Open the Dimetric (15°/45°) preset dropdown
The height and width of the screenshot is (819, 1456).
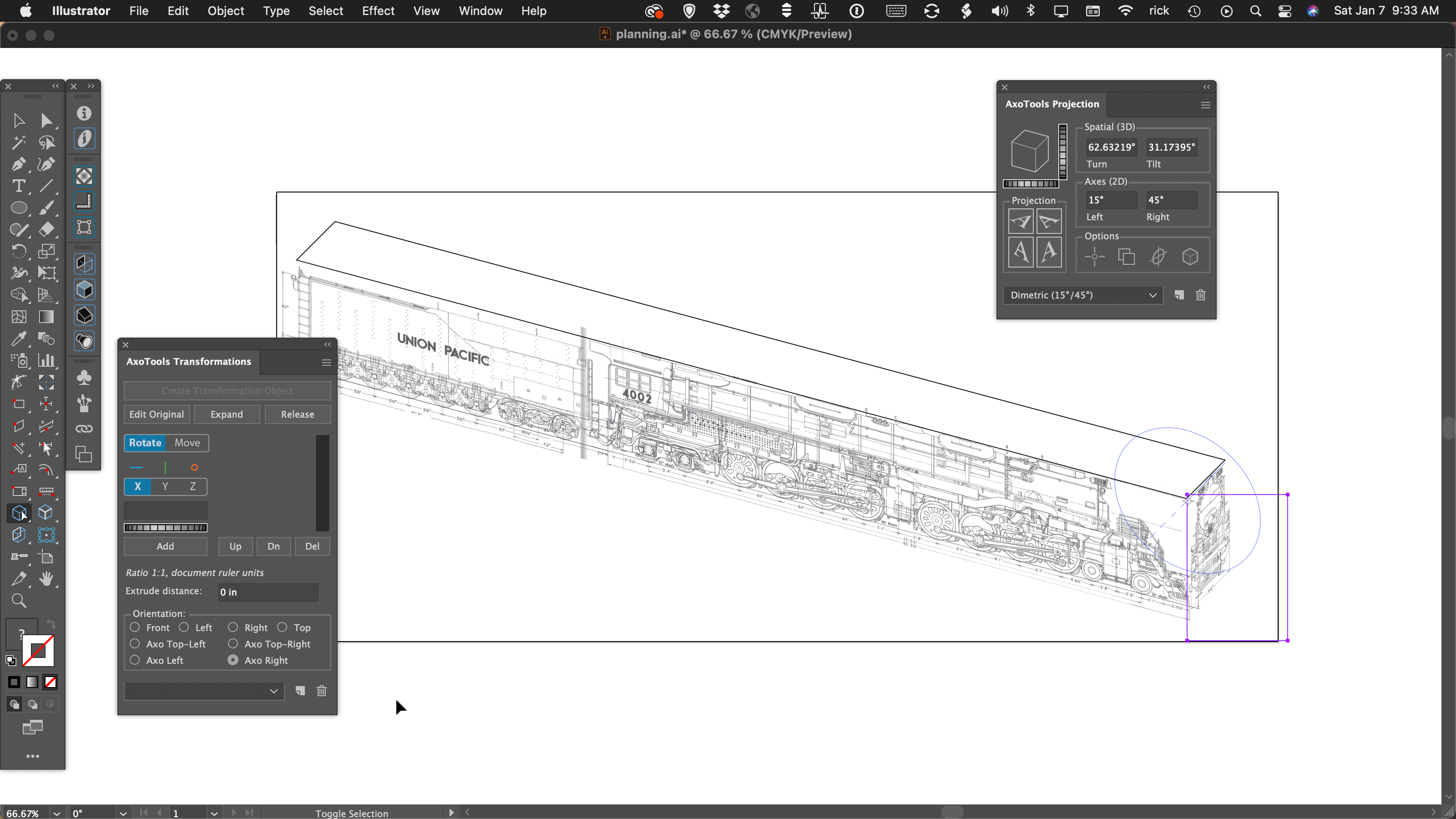tap(1083, 295)
